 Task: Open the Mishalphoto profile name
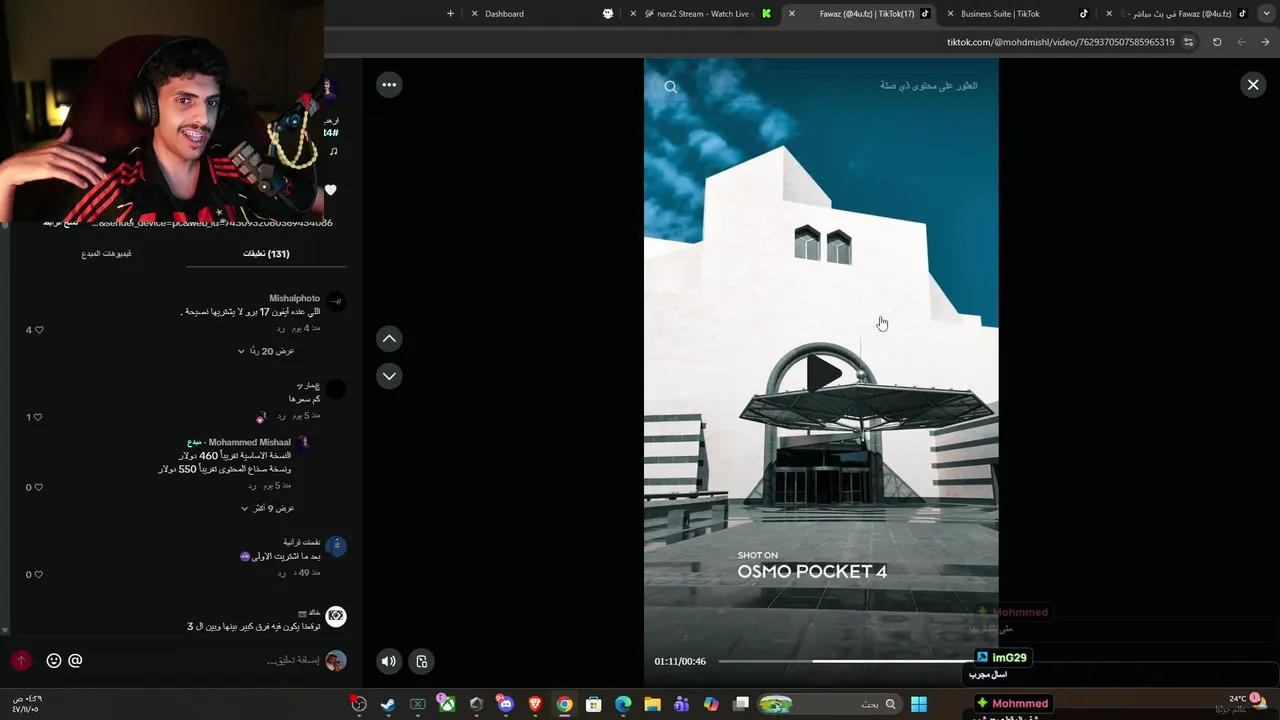[x=294, y=298]
